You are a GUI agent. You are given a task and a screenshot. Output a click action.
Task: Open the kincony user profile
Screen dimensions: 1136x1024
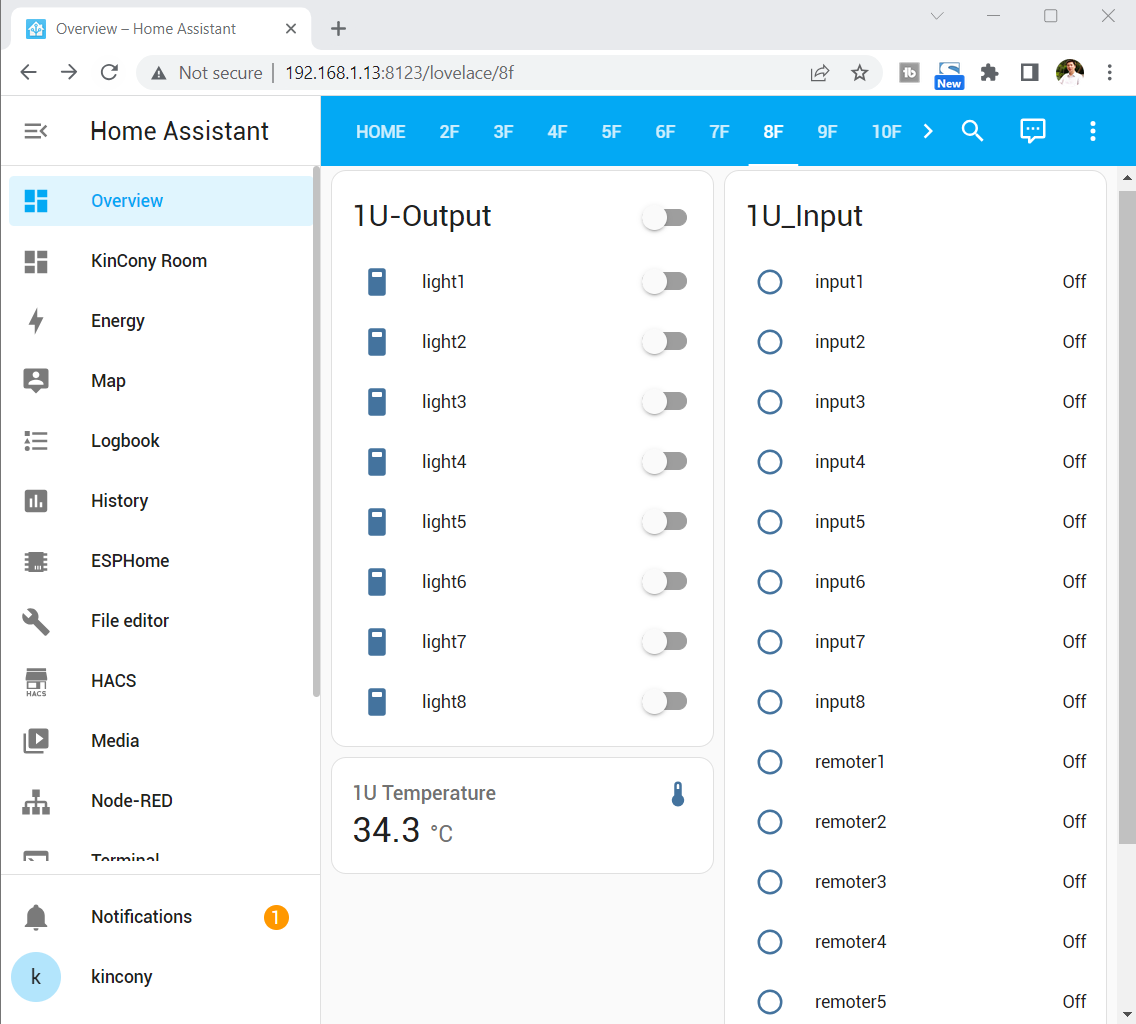pyautogui.click(x=121, y=977)
